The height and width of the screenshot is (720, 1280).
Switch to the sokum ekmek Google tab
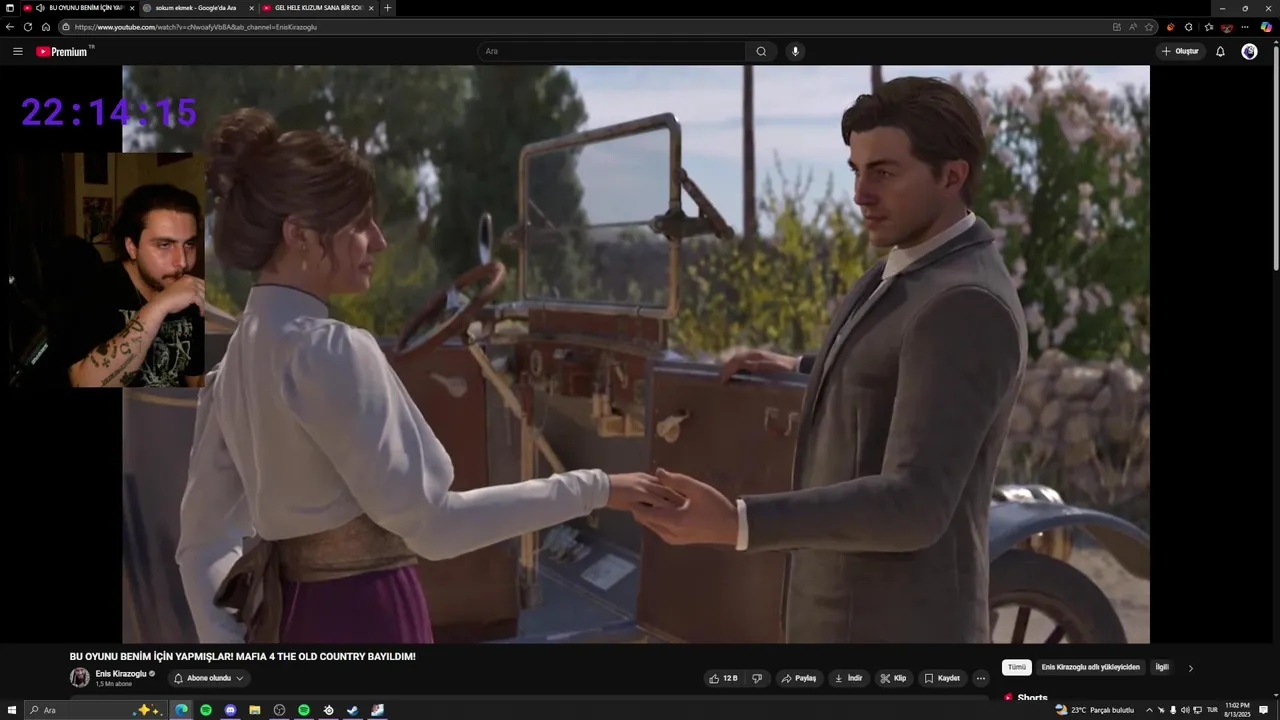click(198, 8)
